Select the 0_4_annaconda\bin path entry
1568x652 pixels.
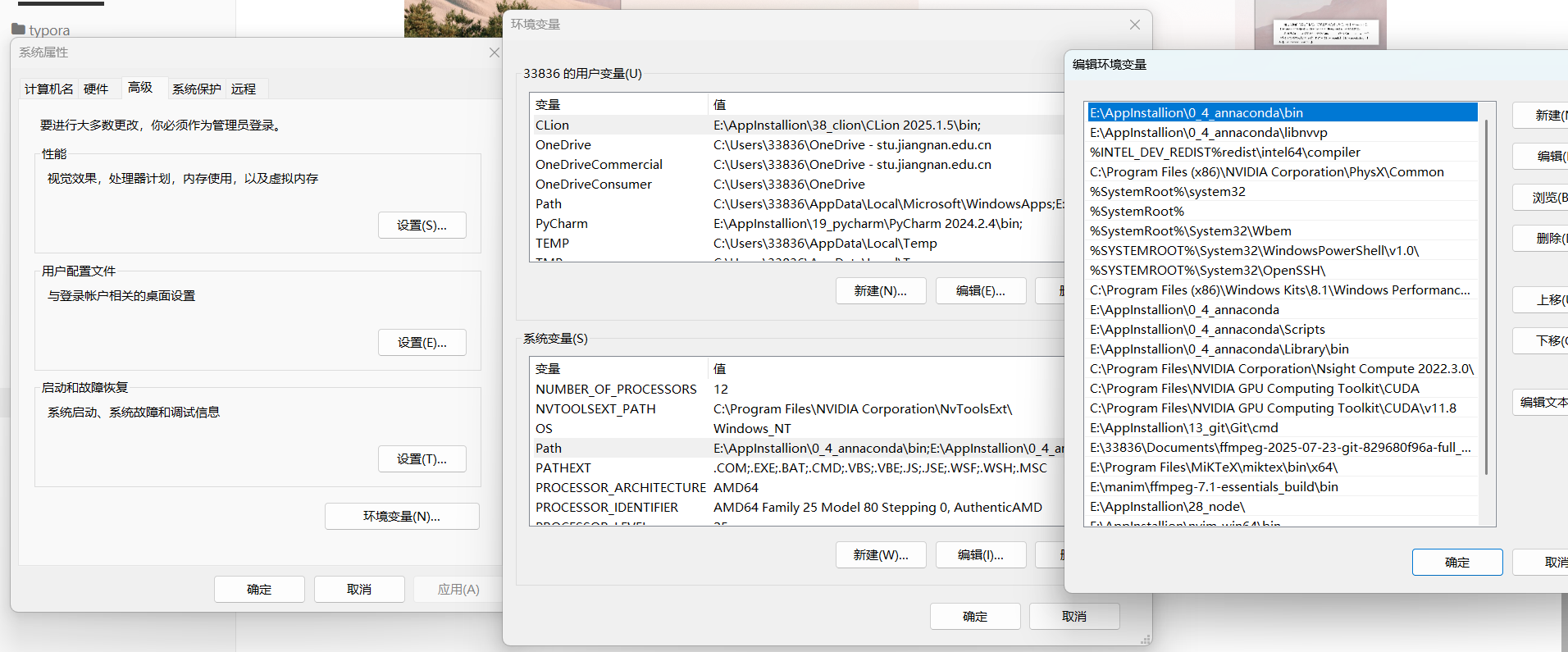[x=1282, y=112]
